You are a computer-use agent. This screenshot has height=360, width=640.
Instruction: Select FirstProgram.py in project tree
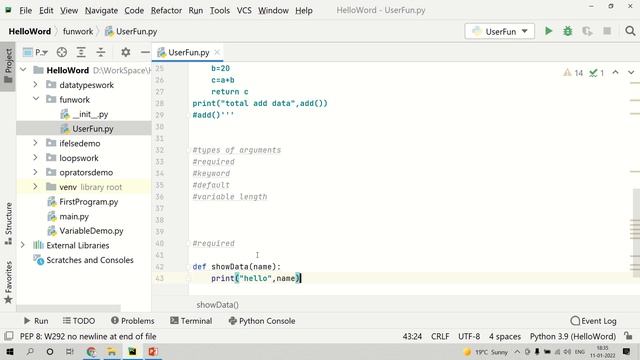[x=84, y=202]
